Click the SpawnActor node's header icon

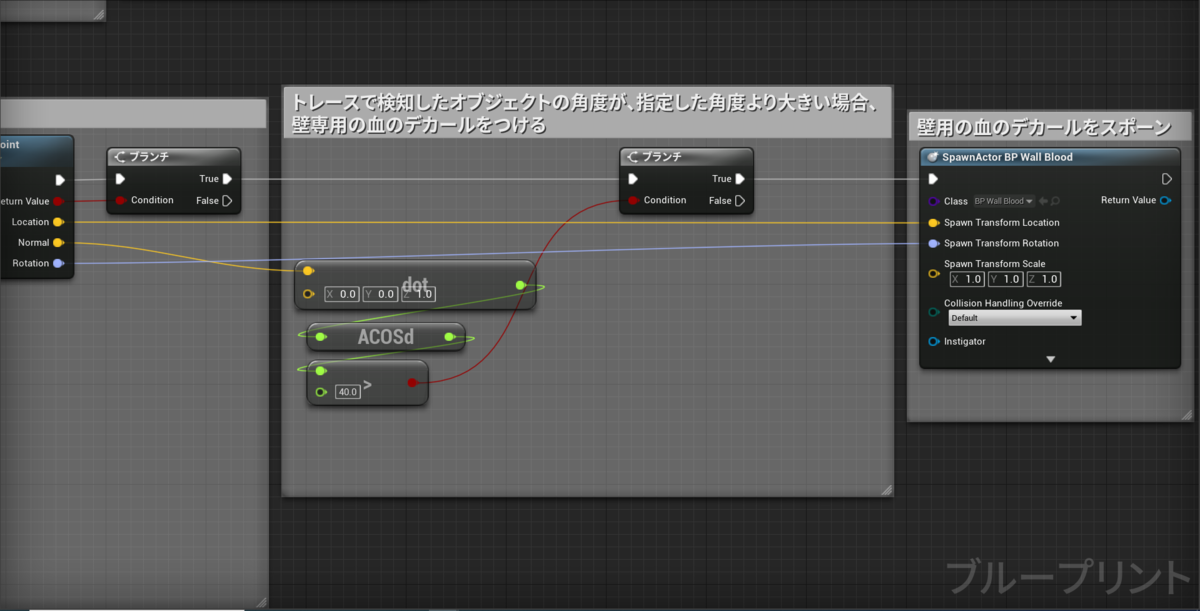tap(934, 156)
